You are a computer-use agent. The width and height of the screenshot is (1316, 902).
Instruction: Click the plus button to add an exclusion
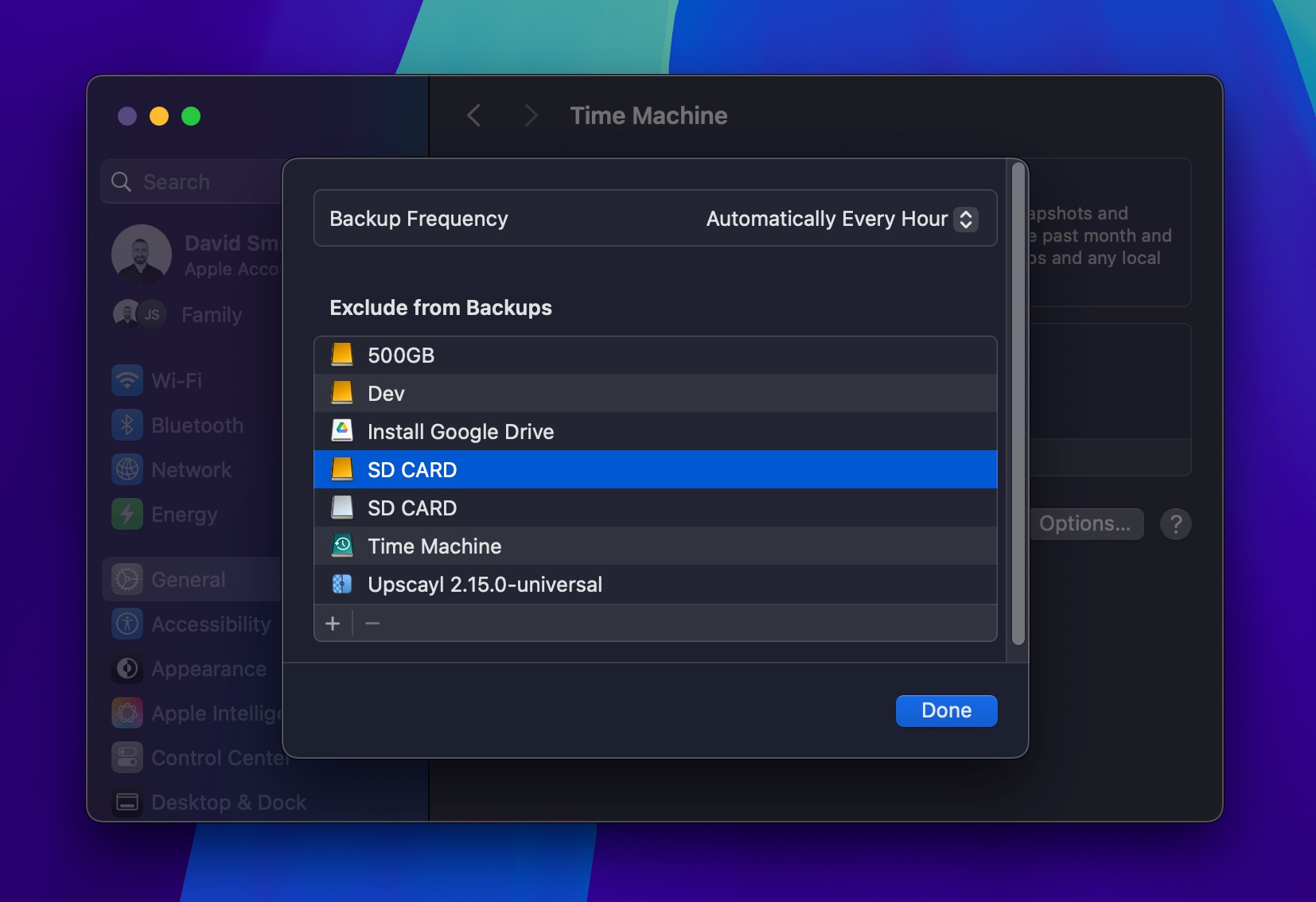point(333,624)
